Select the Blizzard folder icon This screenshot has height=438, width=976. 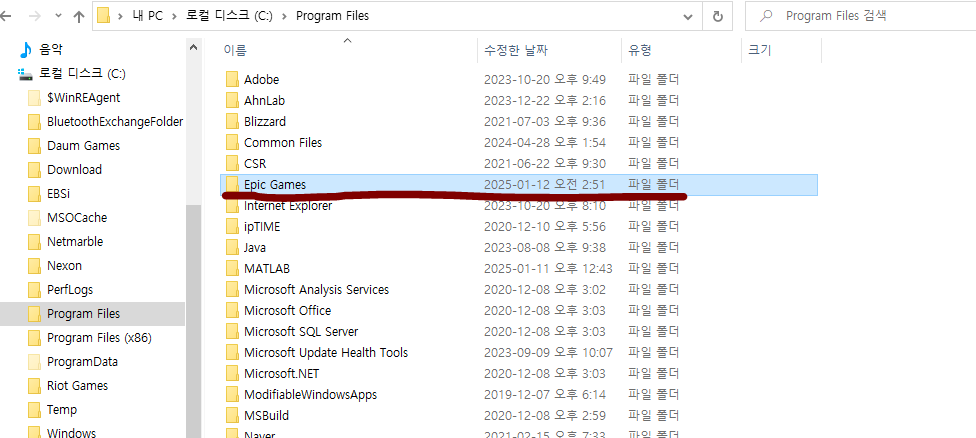click(232, 121)
